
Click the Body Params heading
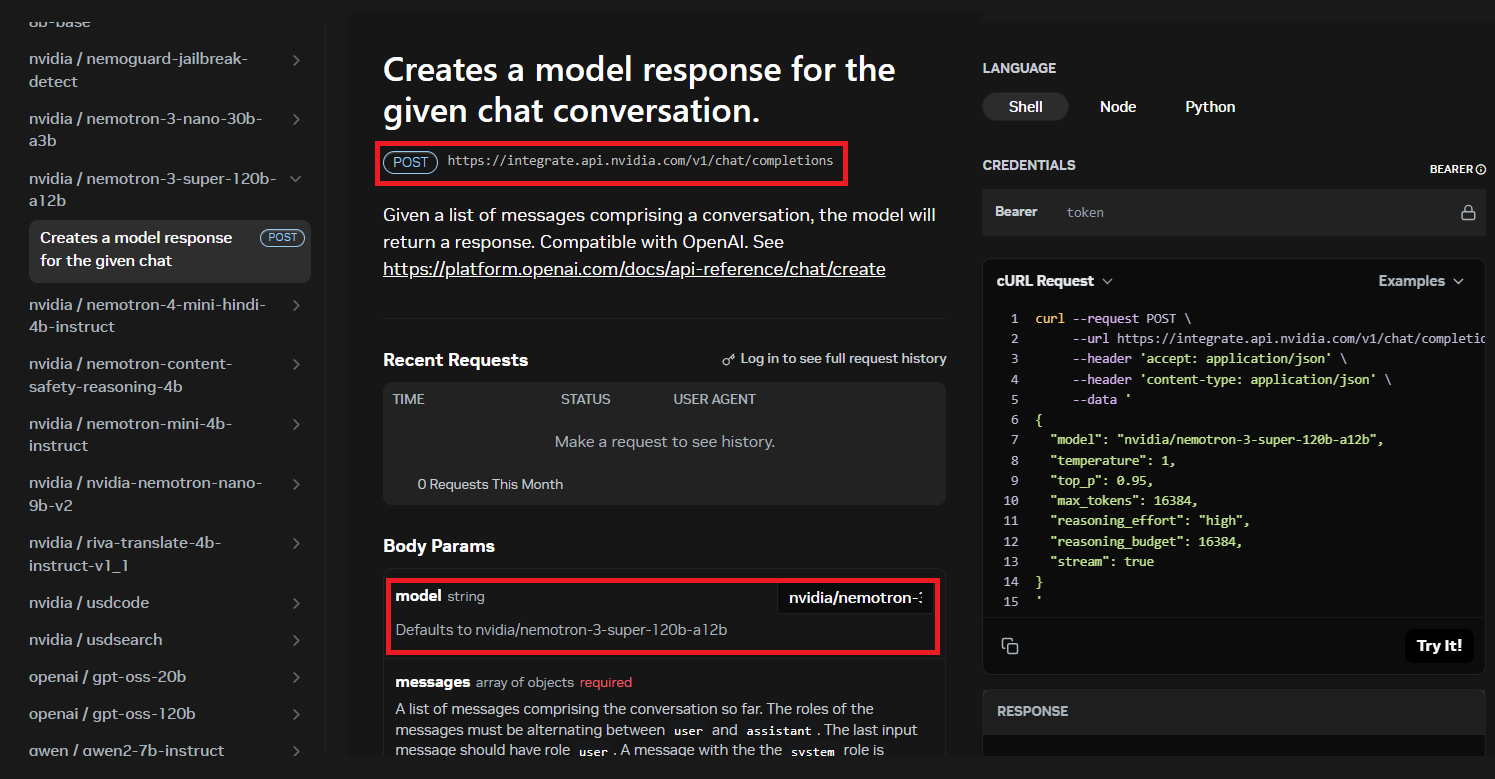point(439,546)
